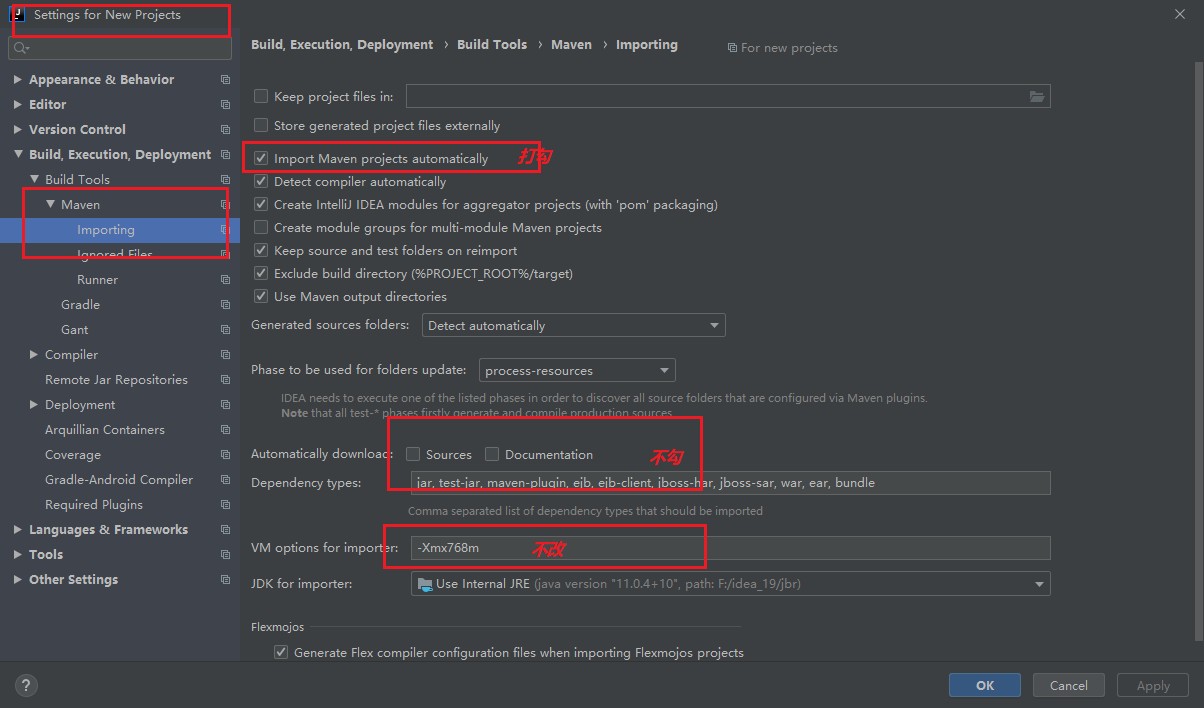The height and width of the screenshot is (708, 1204).
Task: Click Maven breadcrumb in header
Action: click(571, 45)
